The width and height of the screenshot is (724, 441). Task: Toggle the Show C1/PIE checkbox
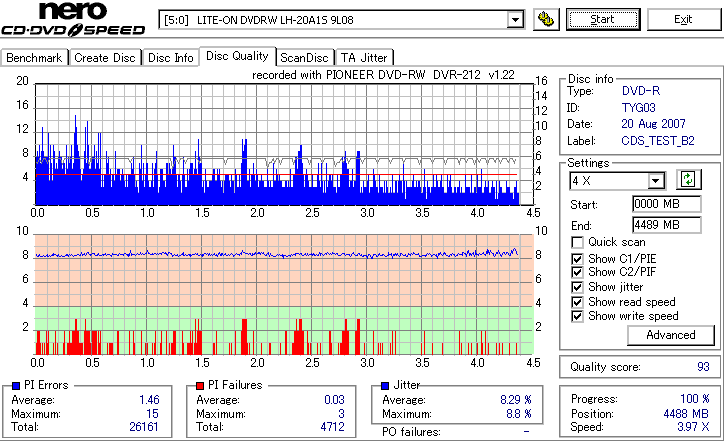[577, 259]
